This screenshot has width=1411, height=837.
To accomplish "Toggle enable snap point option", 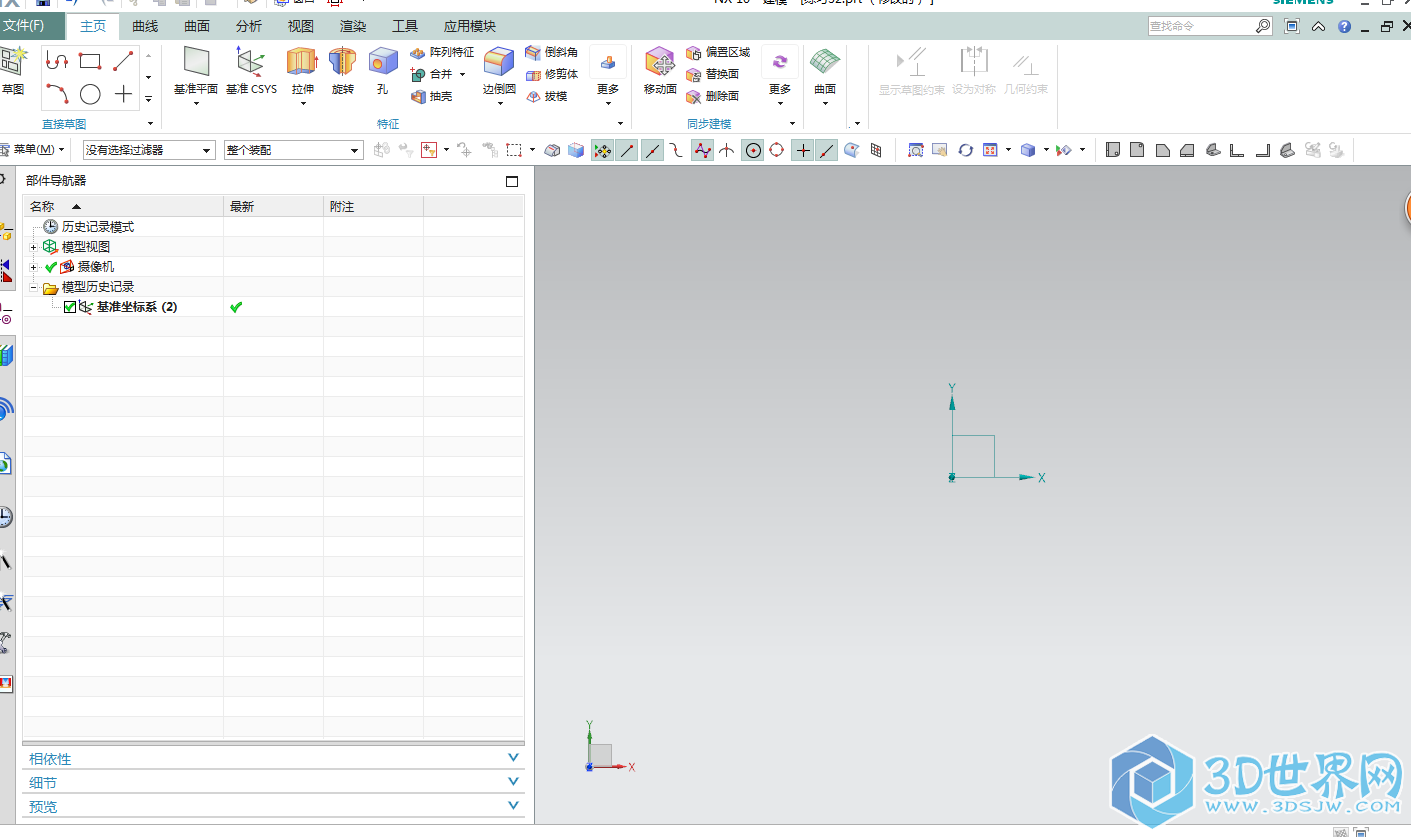I will 602,150.
